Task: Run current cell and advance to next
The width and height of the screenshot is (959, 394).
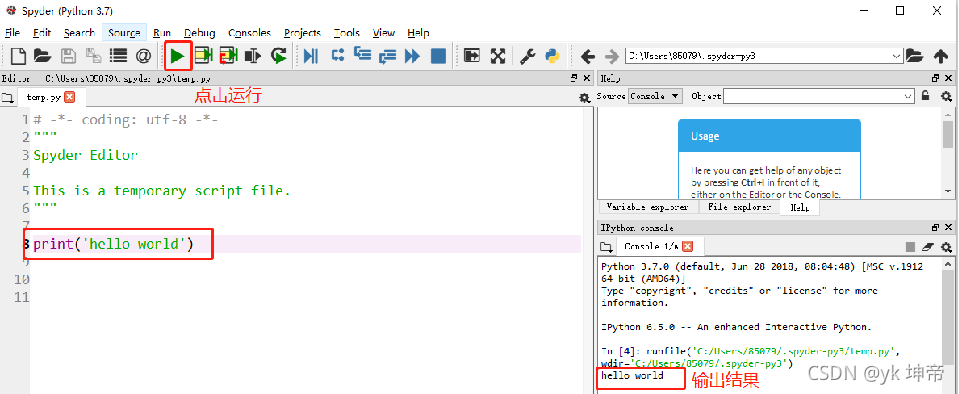Action: [x=228, y=56]
